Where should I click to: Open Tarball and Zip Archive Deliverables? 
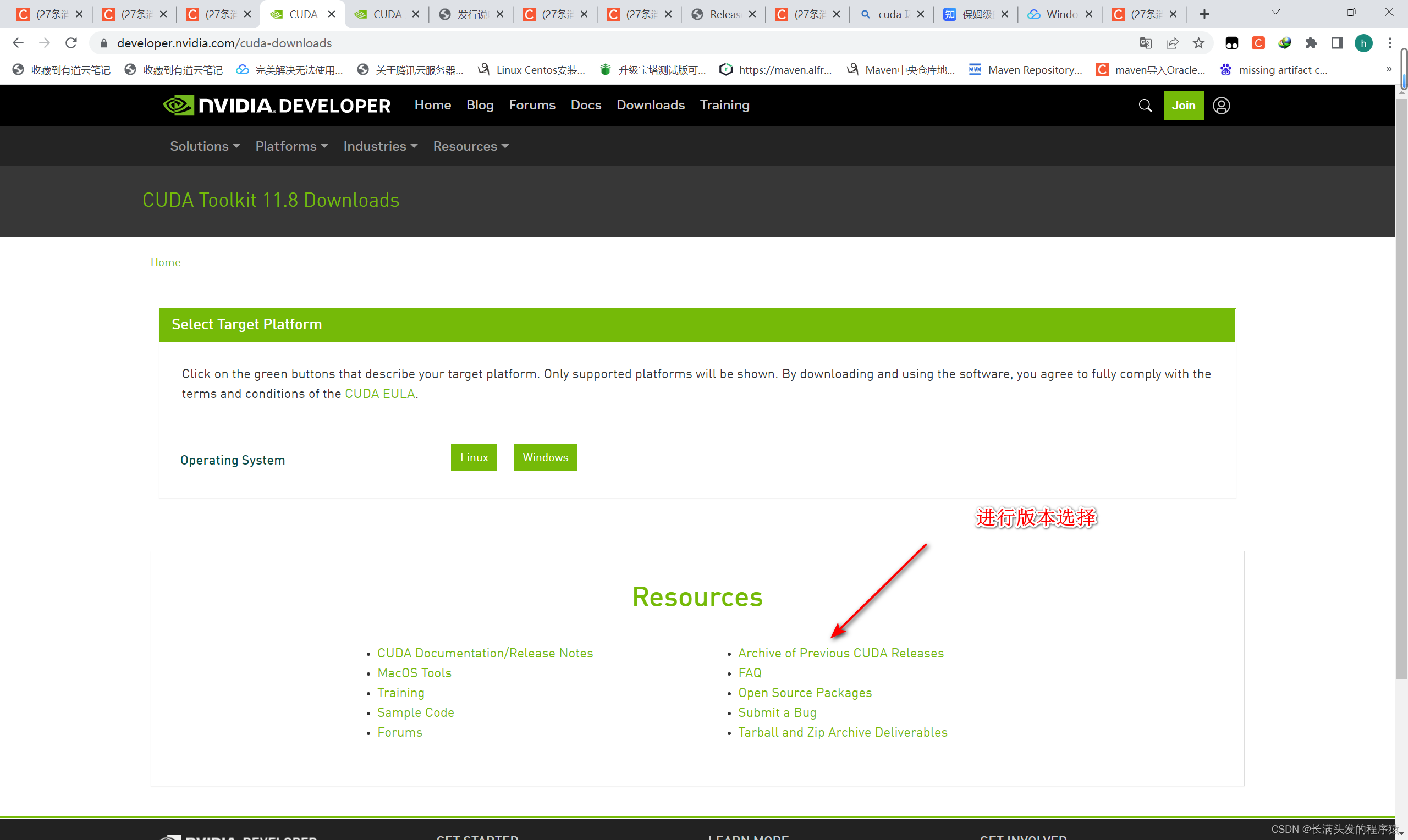[843, 732]
